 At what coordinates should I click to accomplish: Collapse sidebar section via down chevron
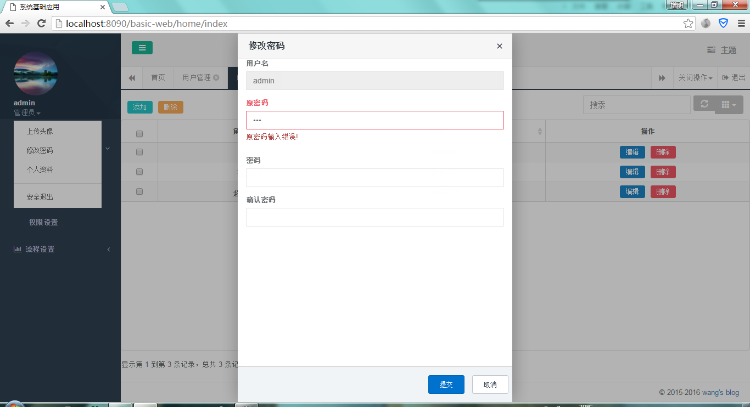point(108,149)
